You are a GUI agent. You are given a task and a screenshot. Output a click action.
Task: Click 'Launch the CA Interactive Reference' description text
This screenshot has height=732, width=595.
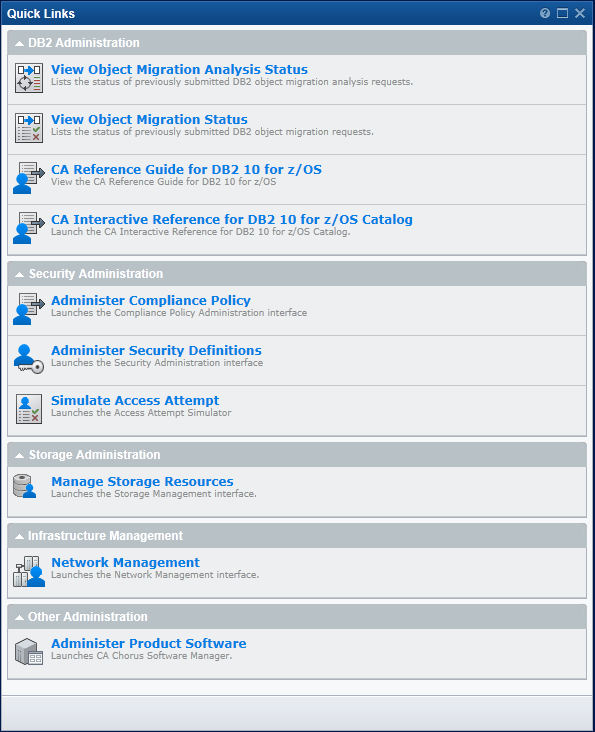click(201, 232)
